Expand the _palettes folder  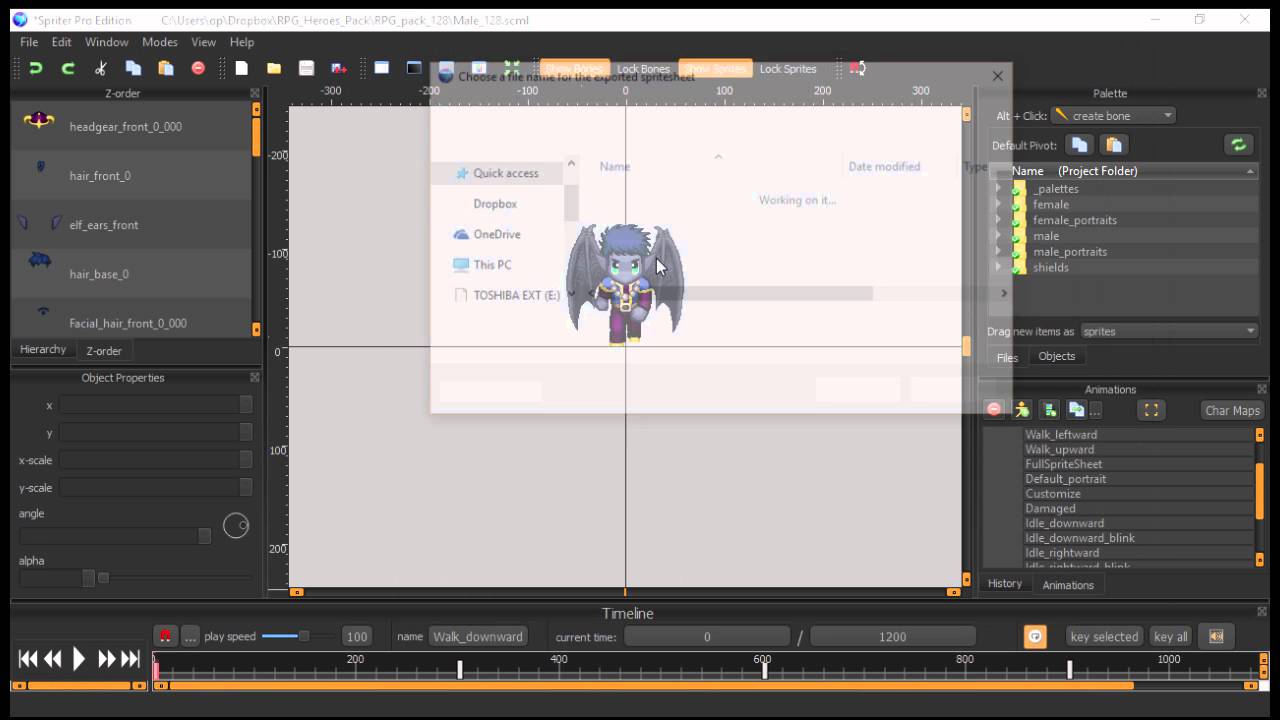(x=998, y=188)
